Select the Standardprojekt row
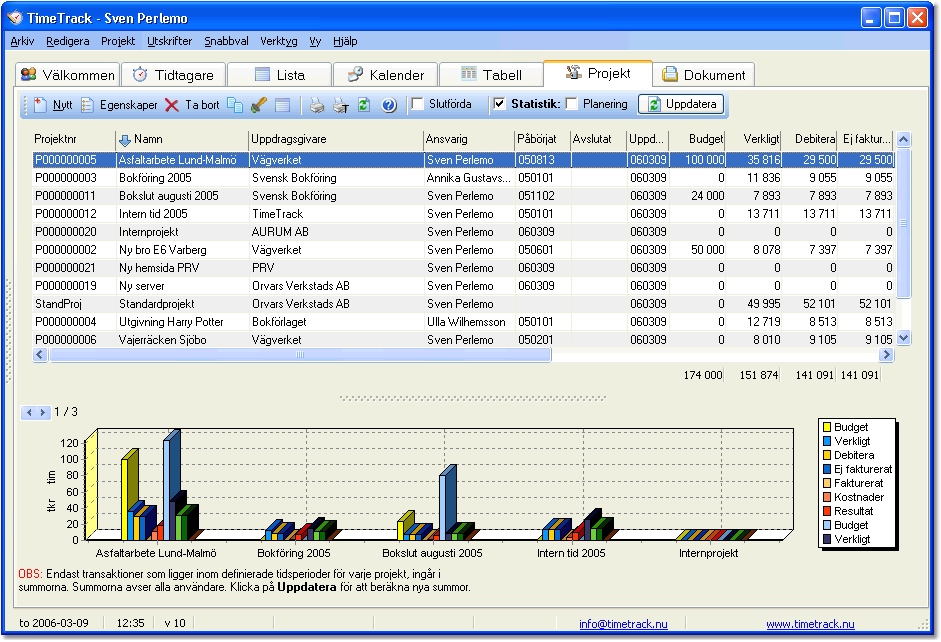Screen dimensions: 941x642 coord(463,304)
